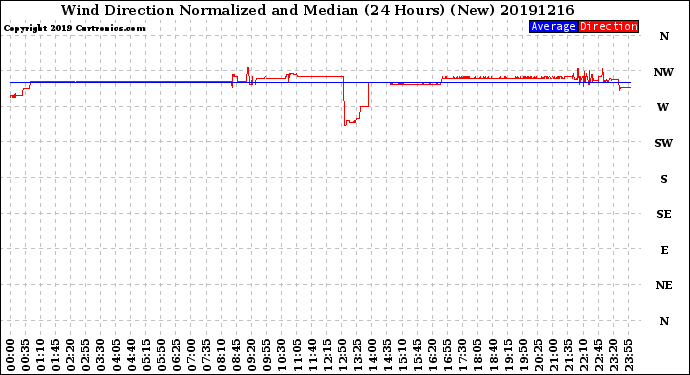690x375 pixels.
Task: Click the "07:35" time axis label
Action: 206,355
